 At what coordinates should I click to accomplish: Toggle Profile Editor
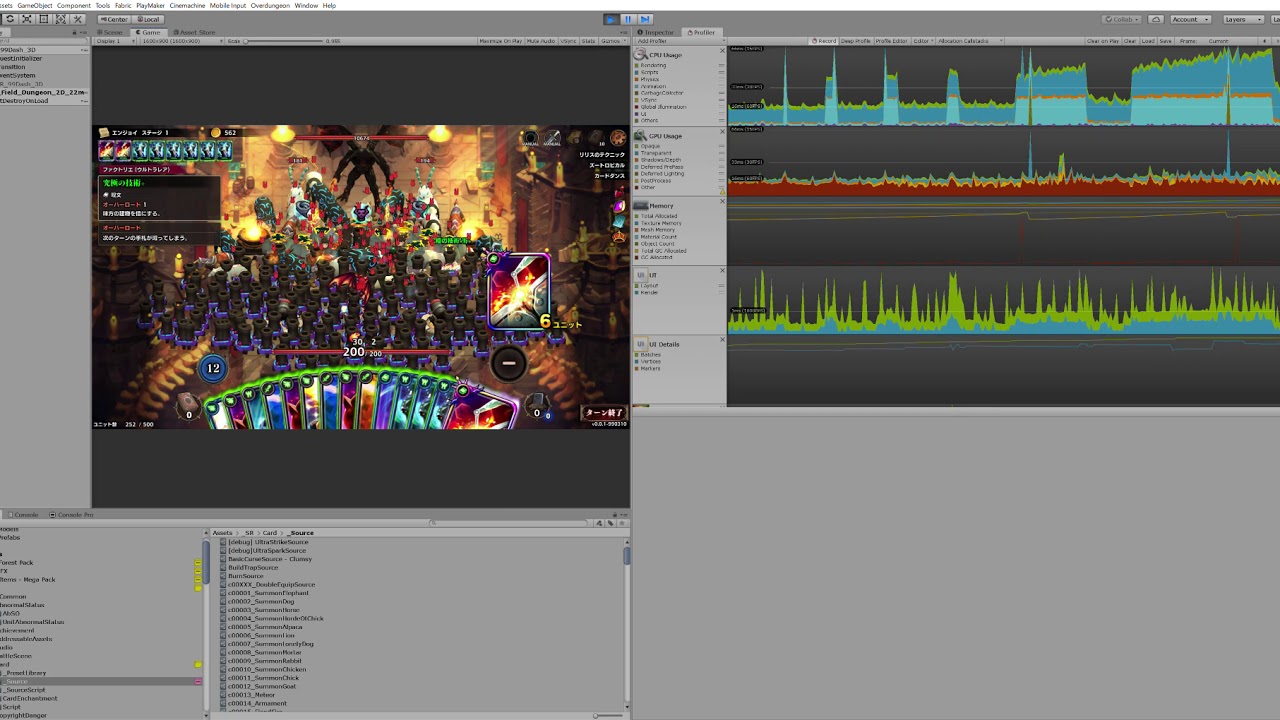pyautogui.click(x=891, y=41)
